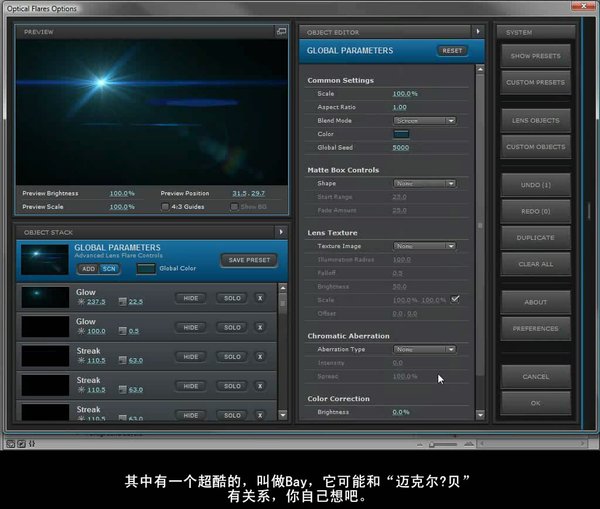
Task: Open the Object Editor panel arrow menu
Action: 477,32
